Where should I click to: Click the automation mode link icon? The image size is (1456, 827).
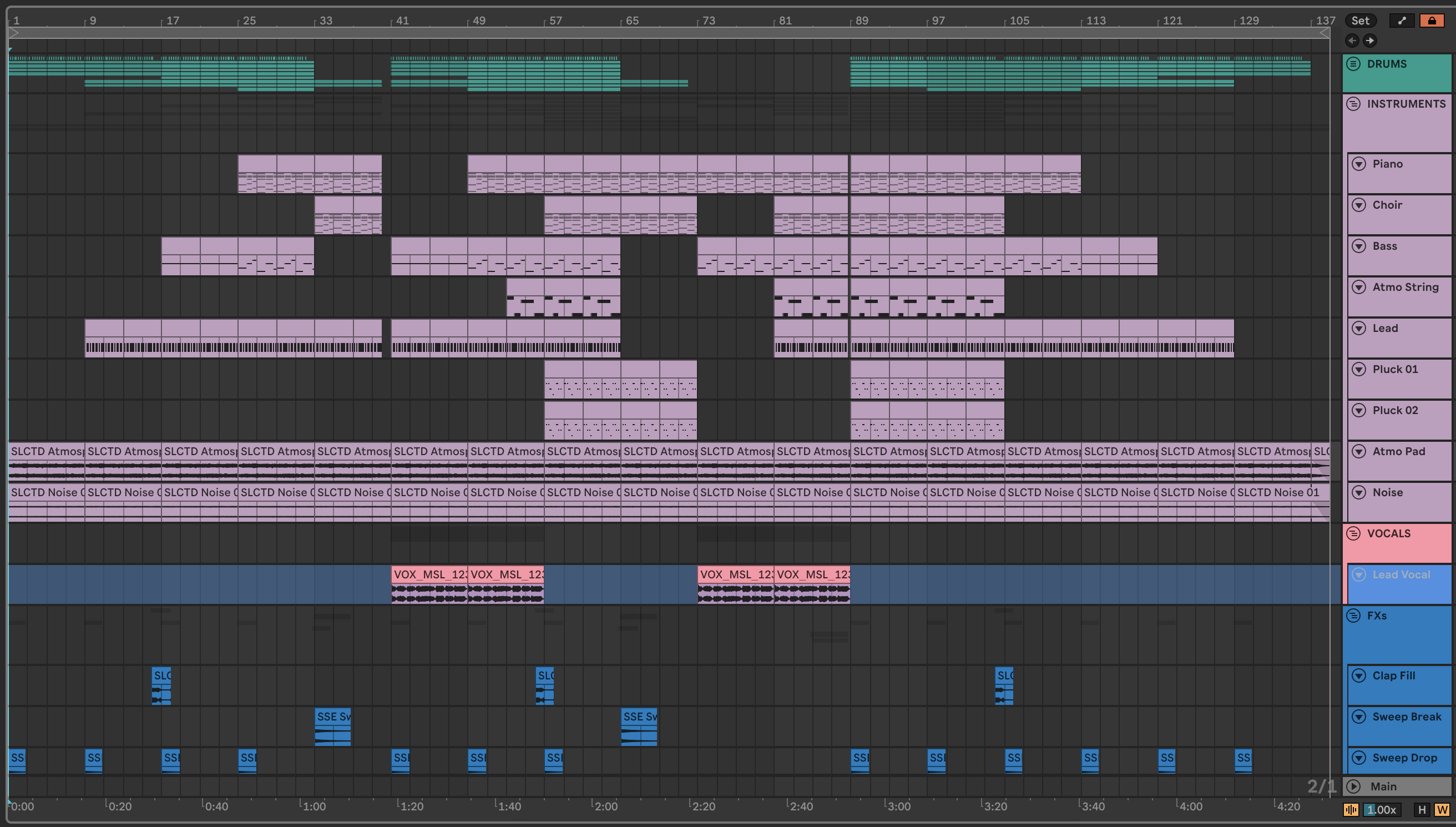point(1402,21)
